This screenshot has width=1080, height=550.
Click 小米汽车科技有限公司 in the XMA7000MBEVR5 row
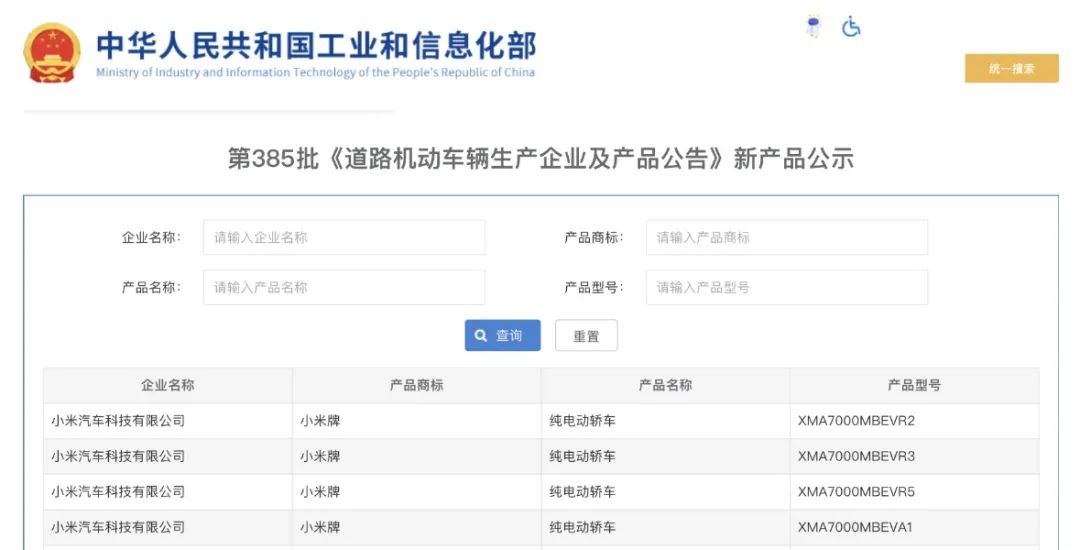click(x=118, y=491)
